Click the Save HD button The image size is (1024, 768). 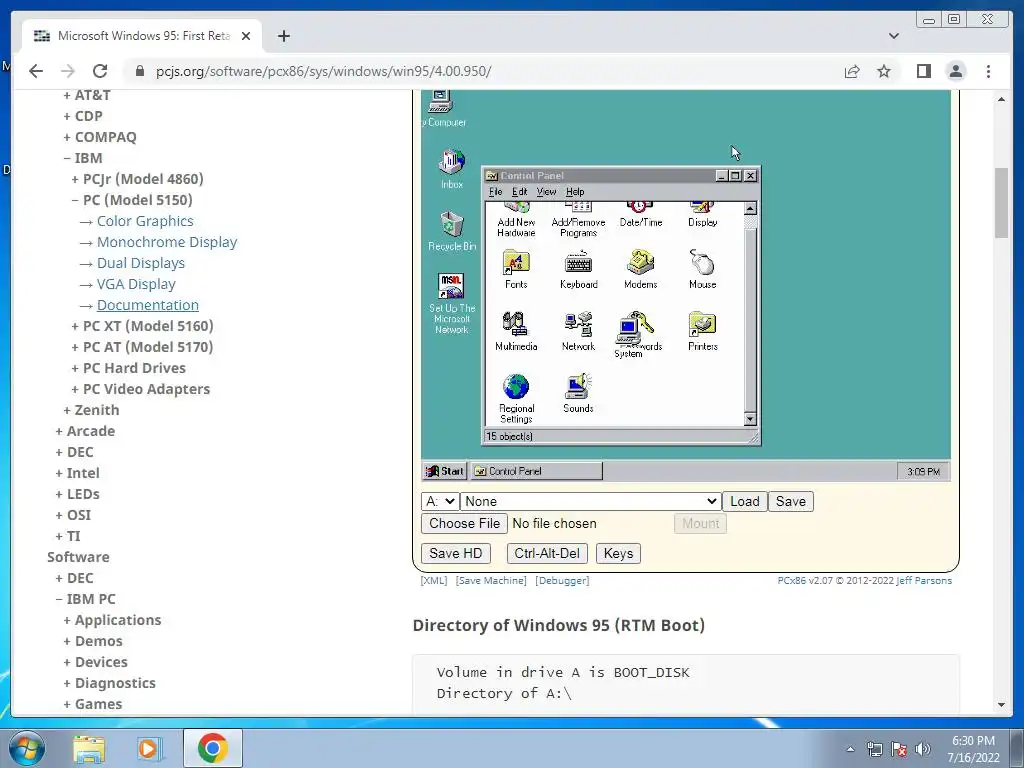(x=455, y=553)
